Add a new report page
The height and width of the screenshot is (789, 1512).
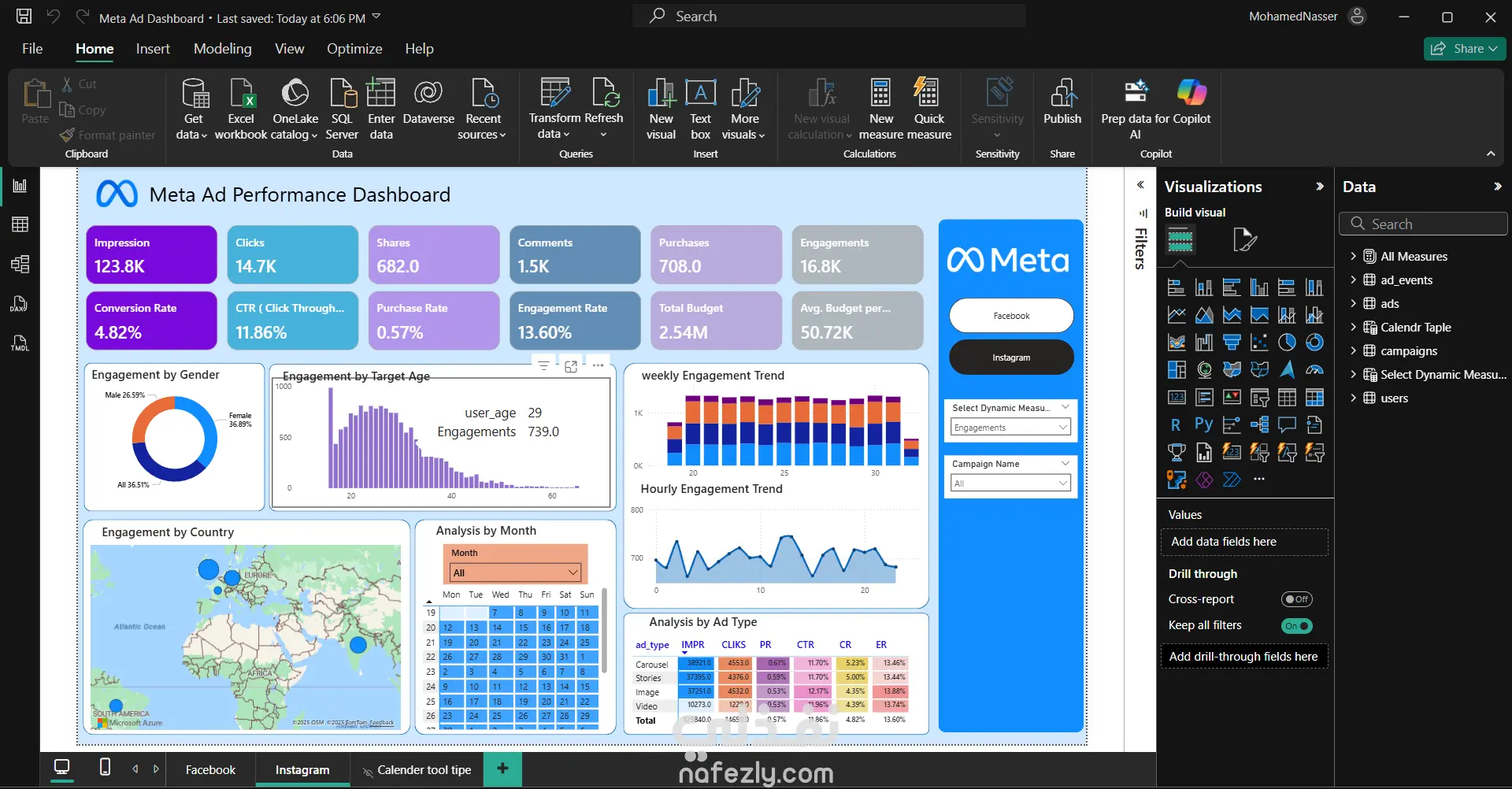click(502, 769)
